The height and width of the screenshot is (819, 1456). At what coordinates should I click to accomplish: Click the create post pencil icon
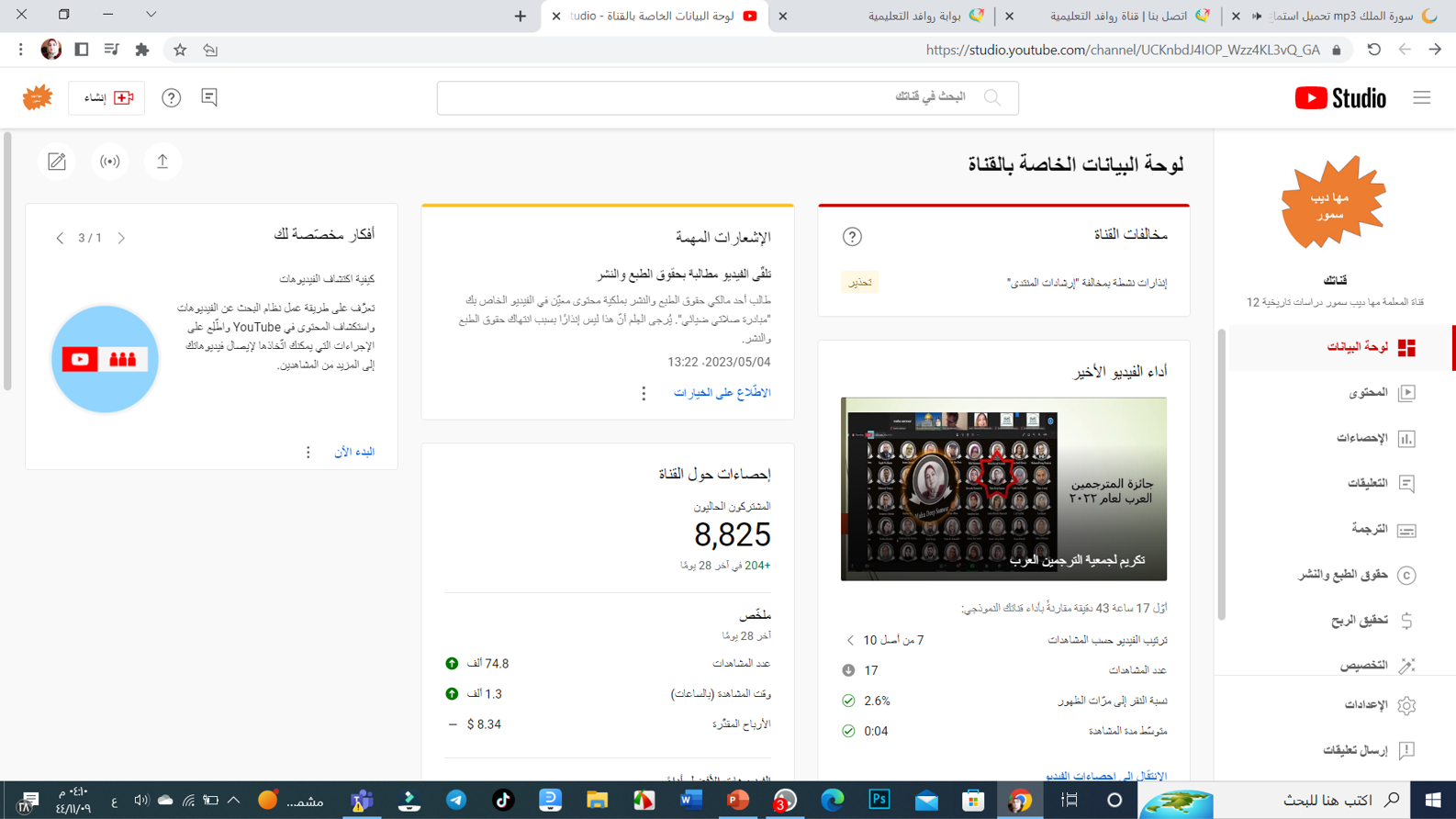click(57, 162)
